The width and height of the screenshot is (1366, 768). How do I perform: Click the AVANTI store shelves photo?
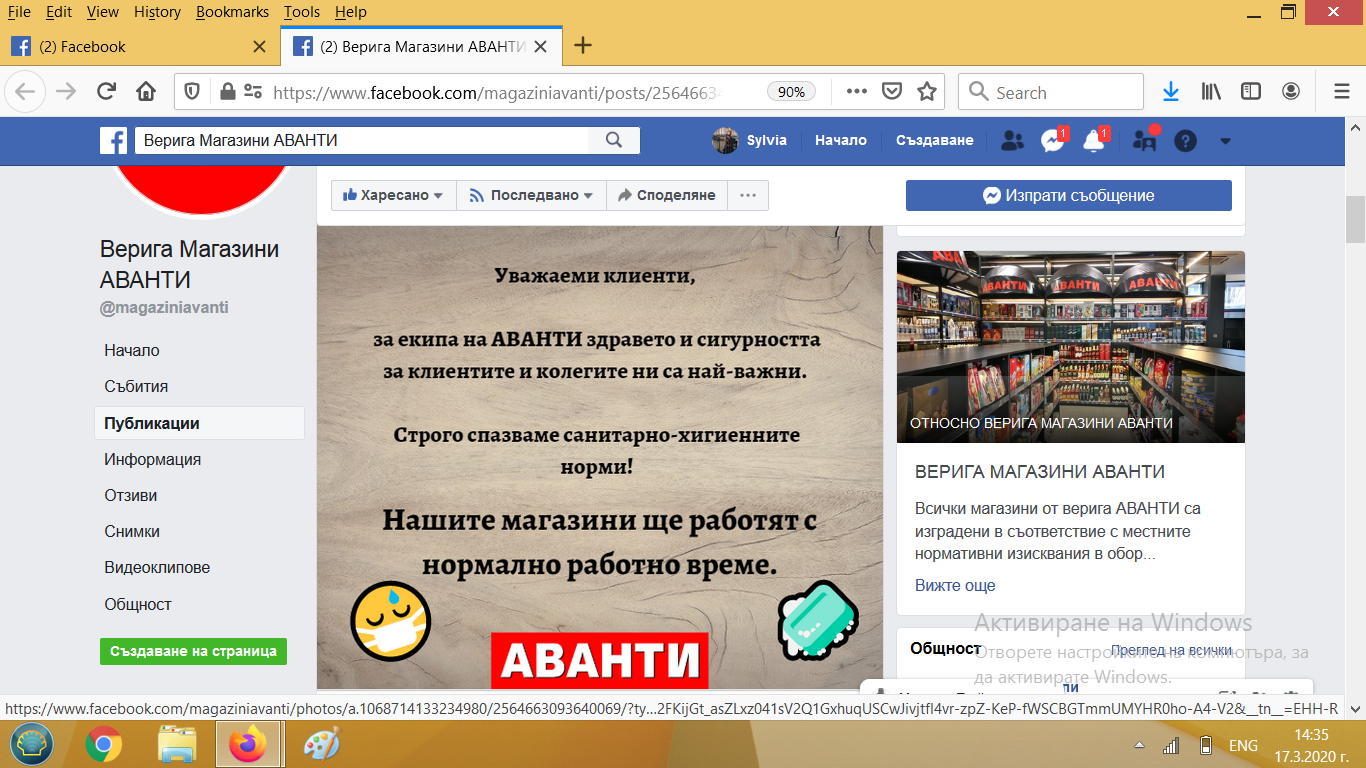1071,347
